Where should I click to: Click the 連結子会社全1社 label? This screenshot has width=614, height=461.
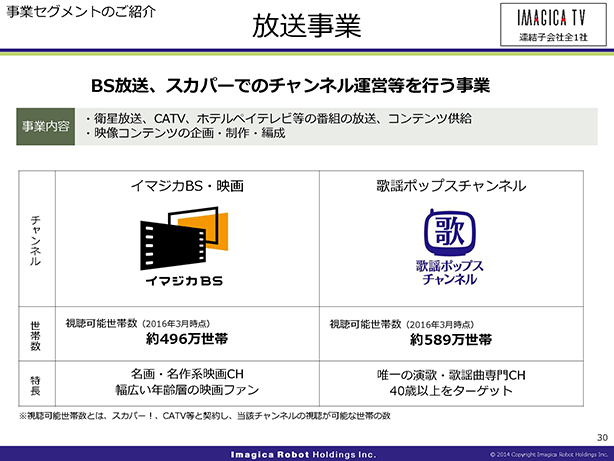[x=553, y=37]
